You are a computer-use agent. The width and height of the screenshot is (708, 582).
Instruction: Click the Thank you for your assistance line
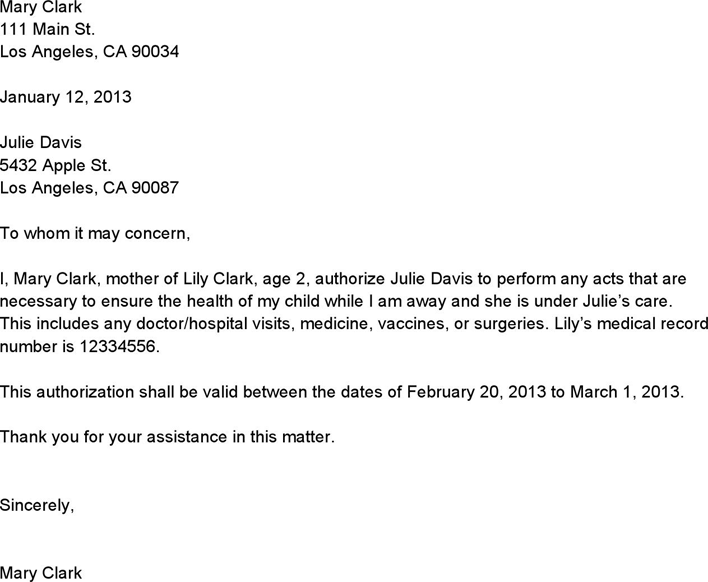[167, 438]
